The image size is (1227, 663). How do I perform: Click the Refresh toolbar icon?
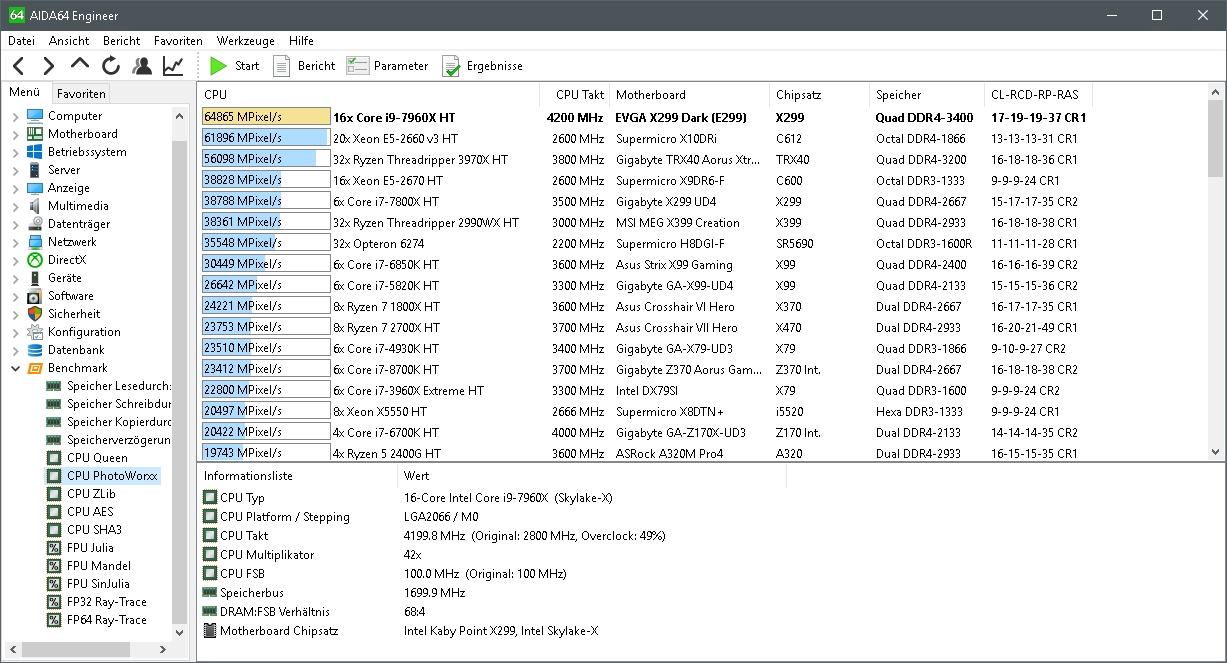tap(111, 66)
